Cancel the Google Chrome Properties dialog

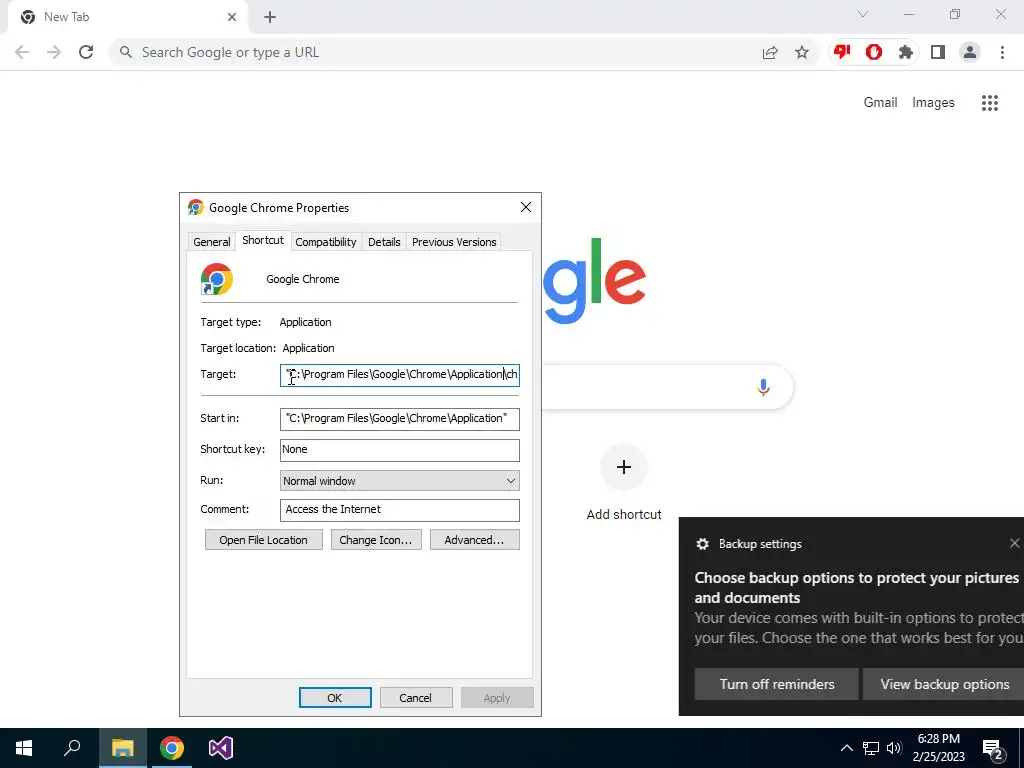[415, 697]
